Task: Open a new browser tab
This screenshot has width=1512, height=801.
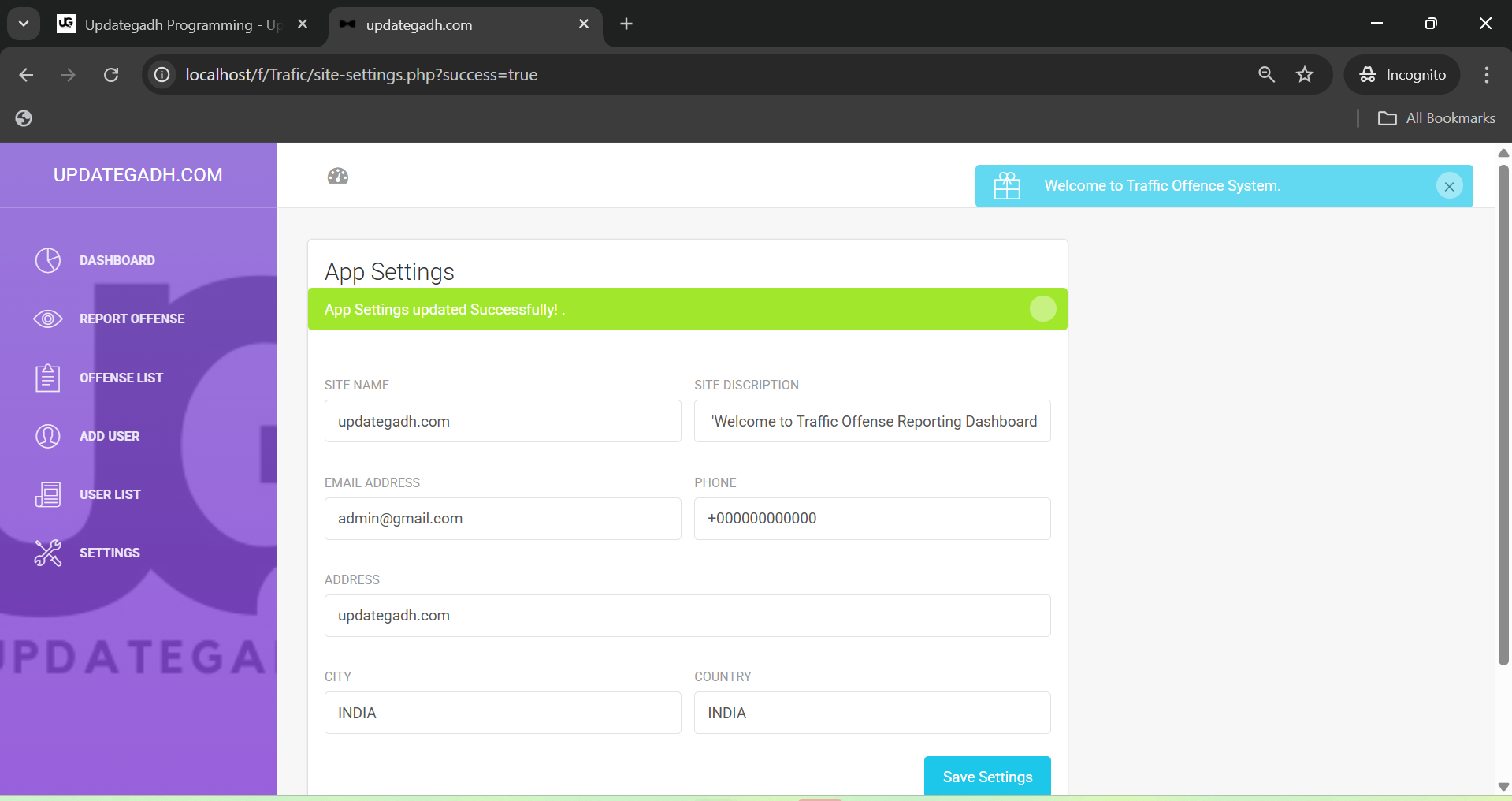Action: pos(626,24)
